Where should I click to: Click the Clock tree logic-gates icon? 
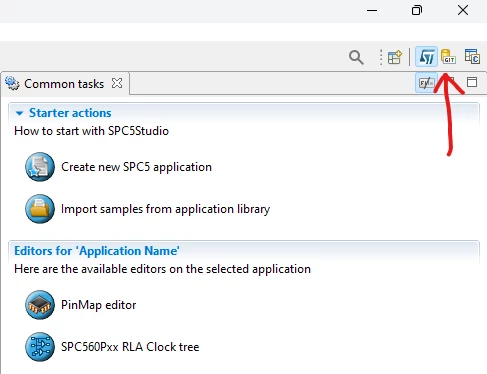40,347
